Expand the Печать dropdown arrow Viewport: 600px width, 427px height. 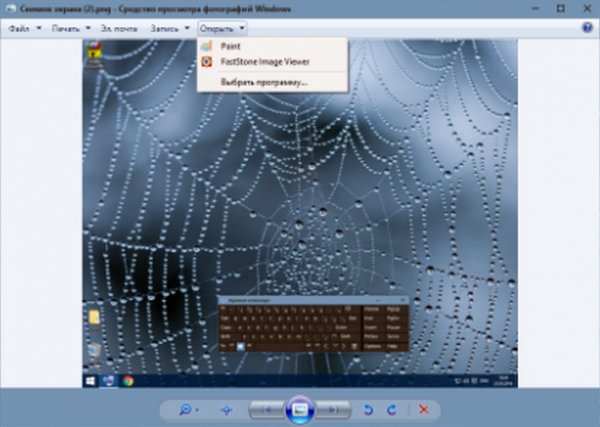tap(88, 28)
